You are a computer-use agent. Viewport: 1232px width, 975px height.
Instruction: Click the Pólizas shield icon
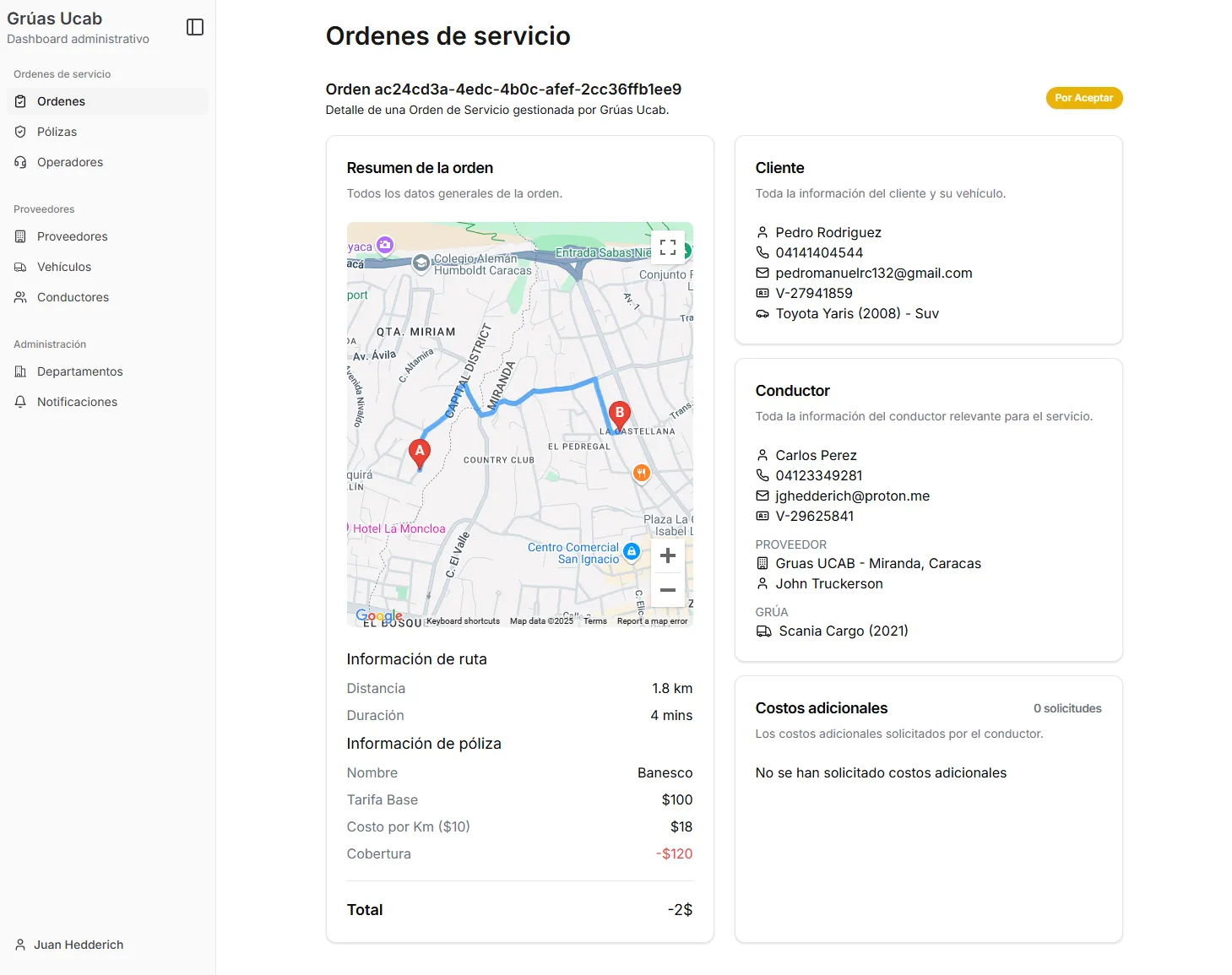(20, 132)
